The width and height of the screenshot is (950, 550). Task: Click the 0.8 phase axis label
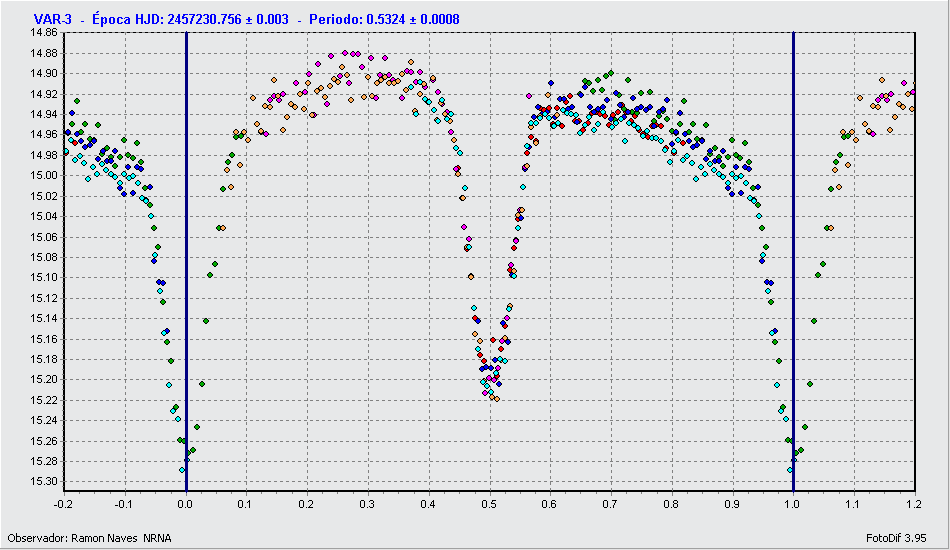point(671,504)
